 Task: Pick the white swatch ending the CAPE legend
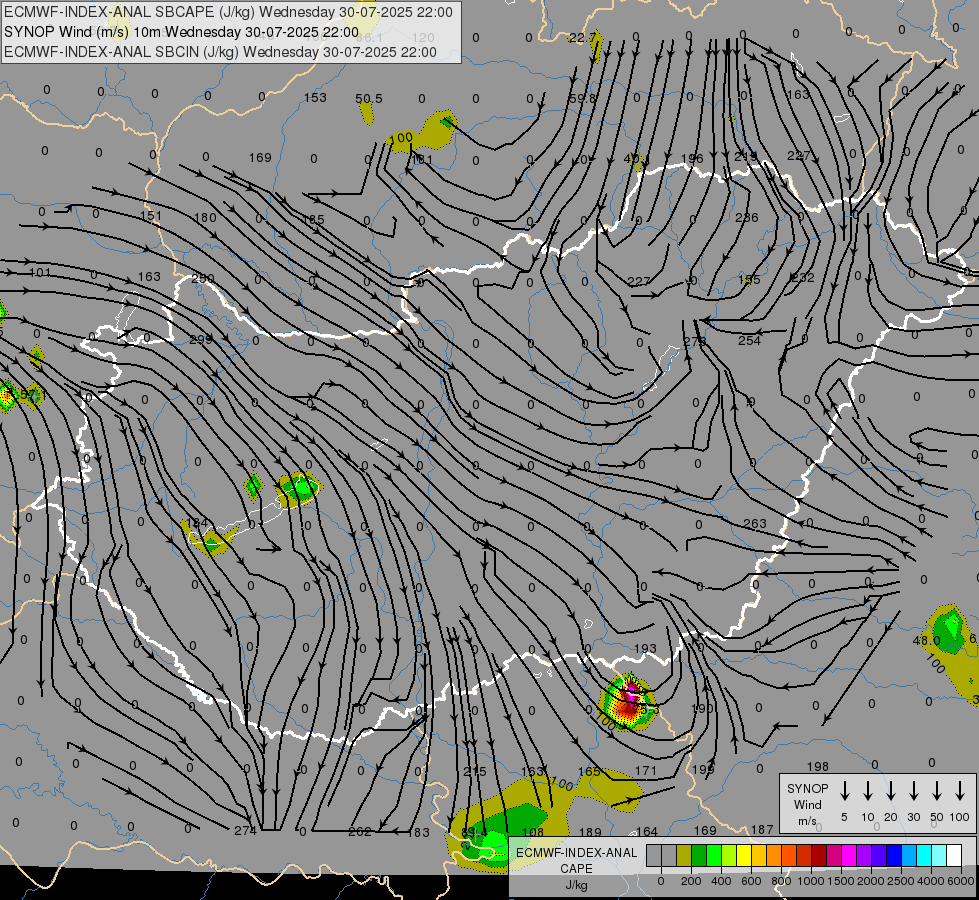tap(955, 856)
